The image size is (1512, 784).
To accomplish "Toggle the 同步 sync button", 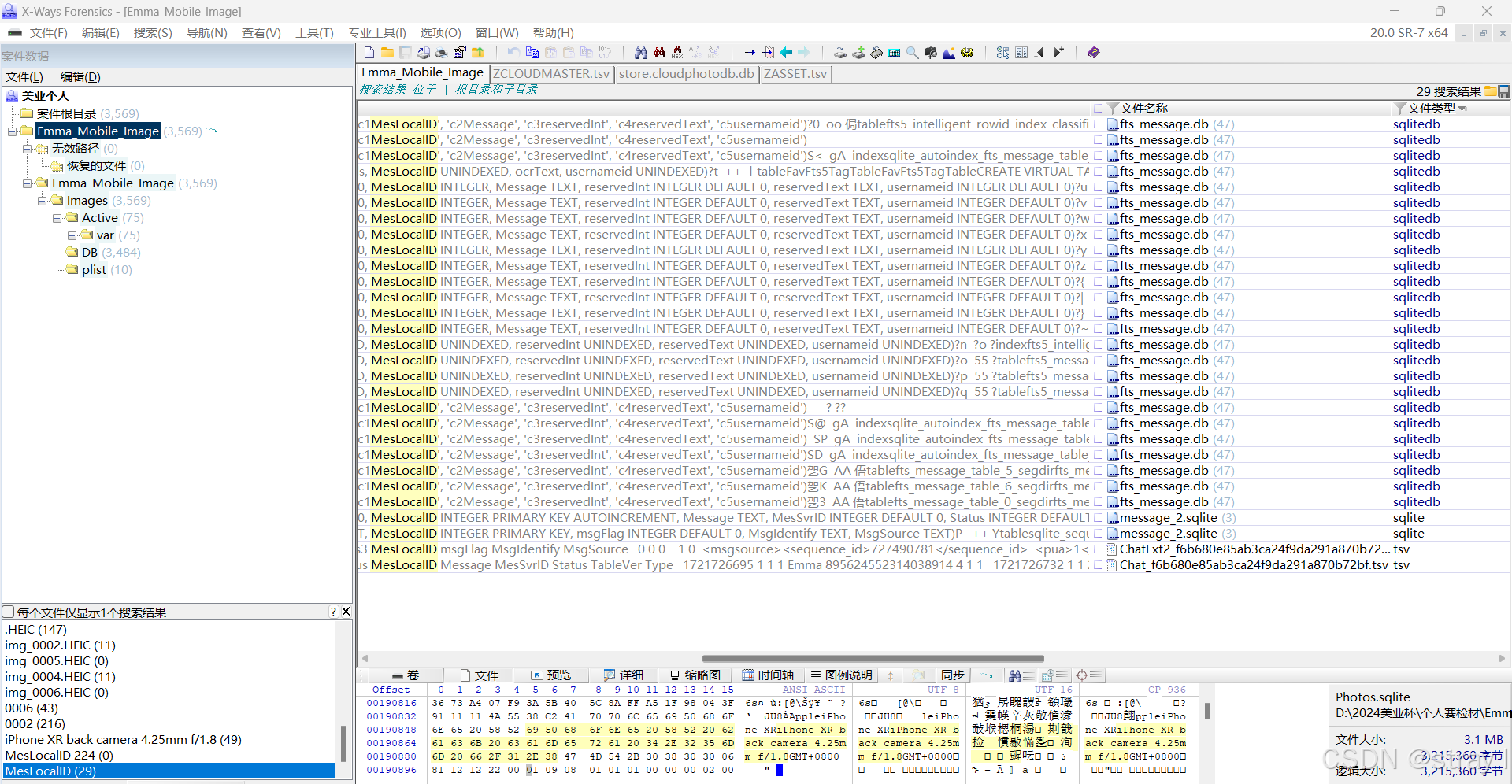I will coord(952,675).
